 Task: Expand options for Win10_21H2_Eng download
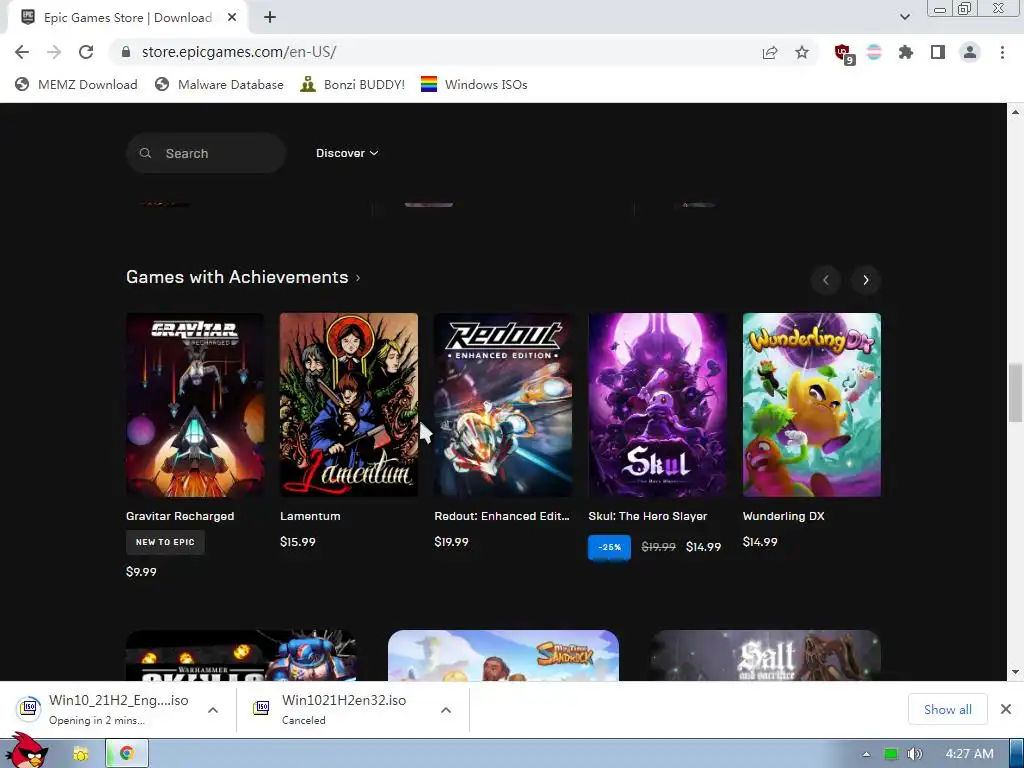[x=213, y=710]
